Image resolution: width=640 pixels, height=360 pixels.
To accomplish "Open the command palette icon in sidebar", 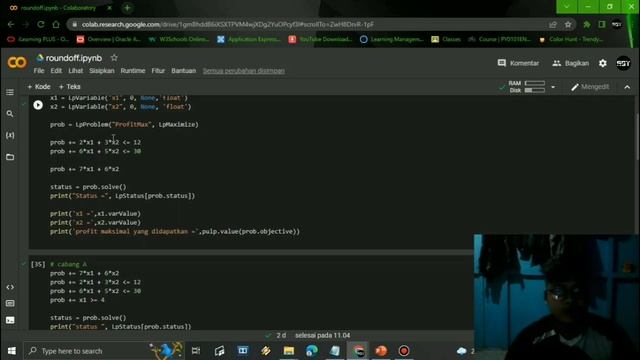I will [10, 303].
